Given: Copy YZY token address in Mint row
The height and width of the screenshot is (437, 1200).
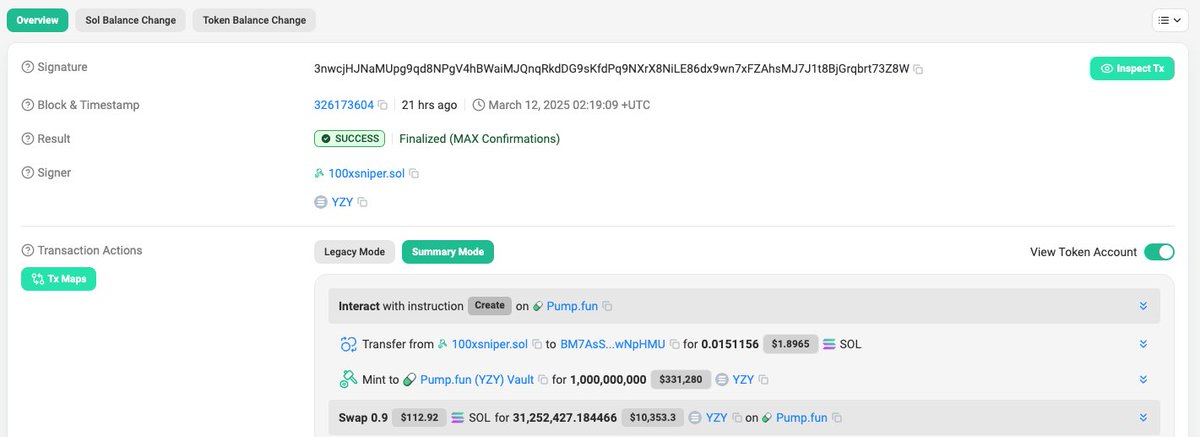Looking at the screenshot, I should 764,380.
